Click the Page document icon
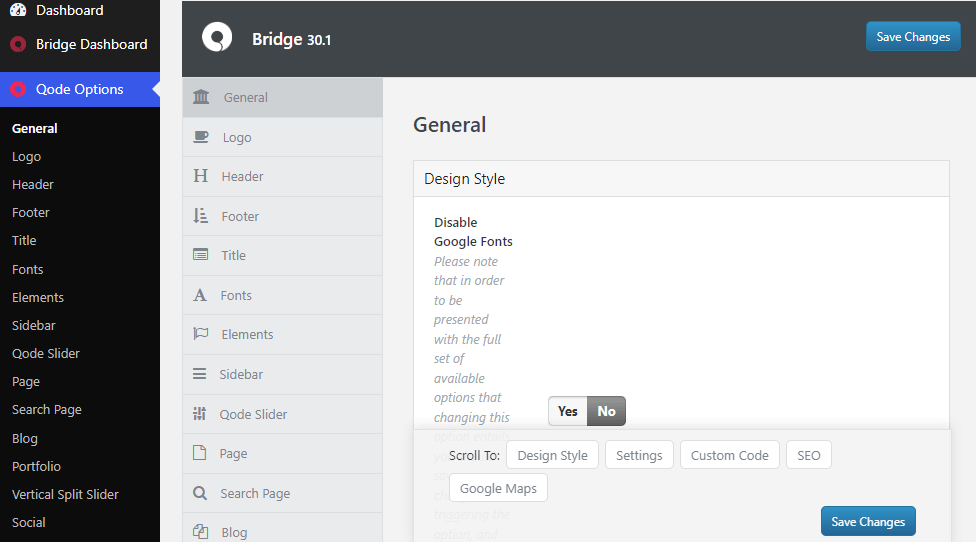 coord(199,453)
